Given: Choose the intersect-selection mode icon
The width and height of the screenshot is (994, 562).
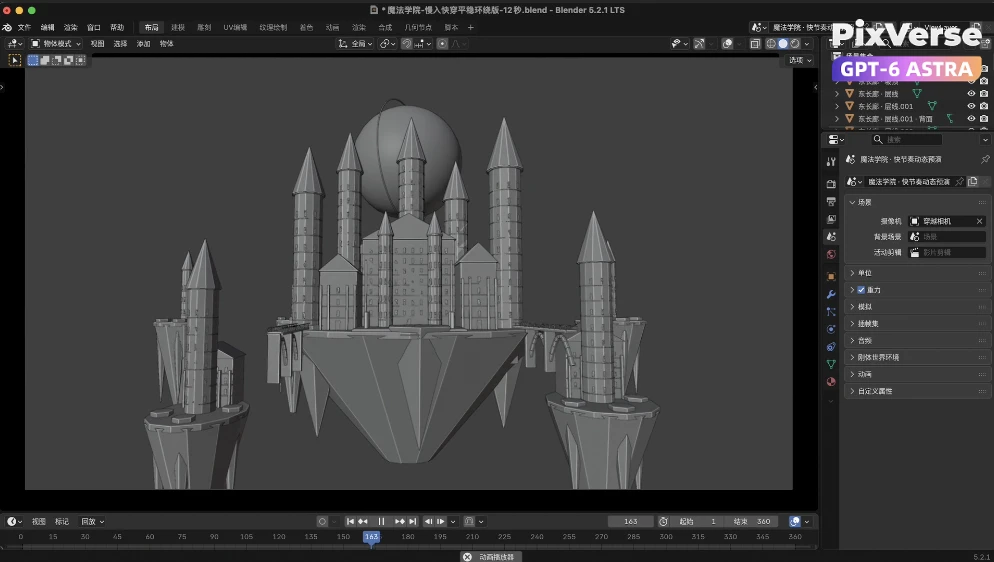Looking at the screenshot, I should click(81, 60).
